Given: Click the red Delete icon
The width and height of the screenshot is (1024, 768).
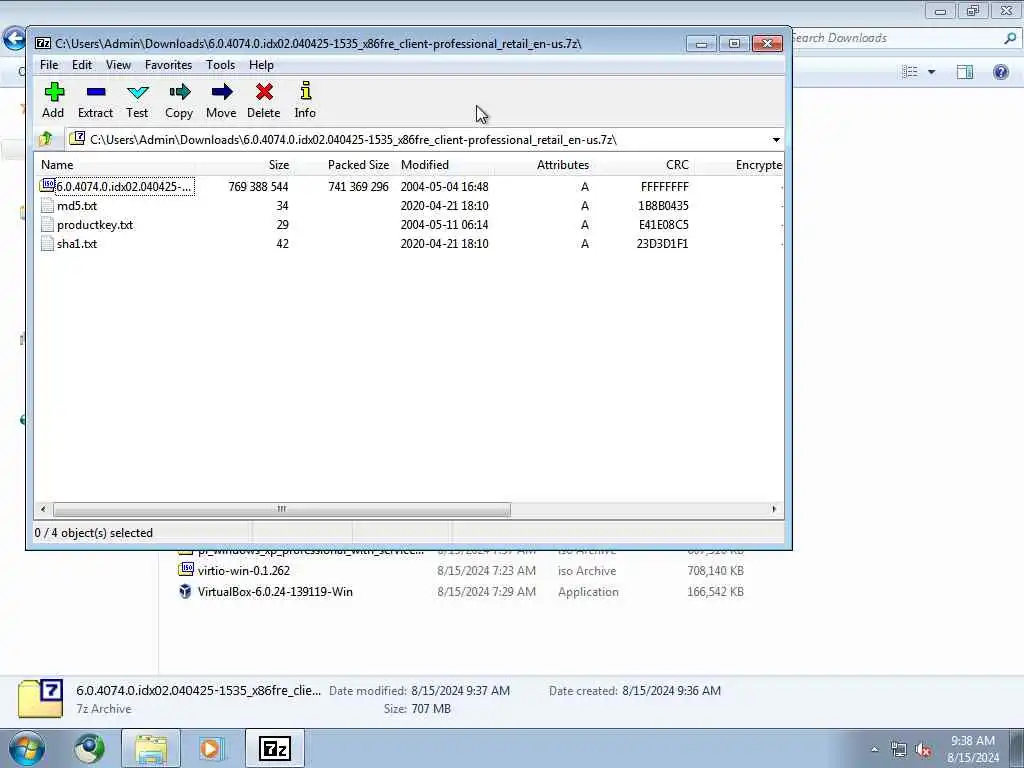Looking at the screenshot, I should [264, 91].
